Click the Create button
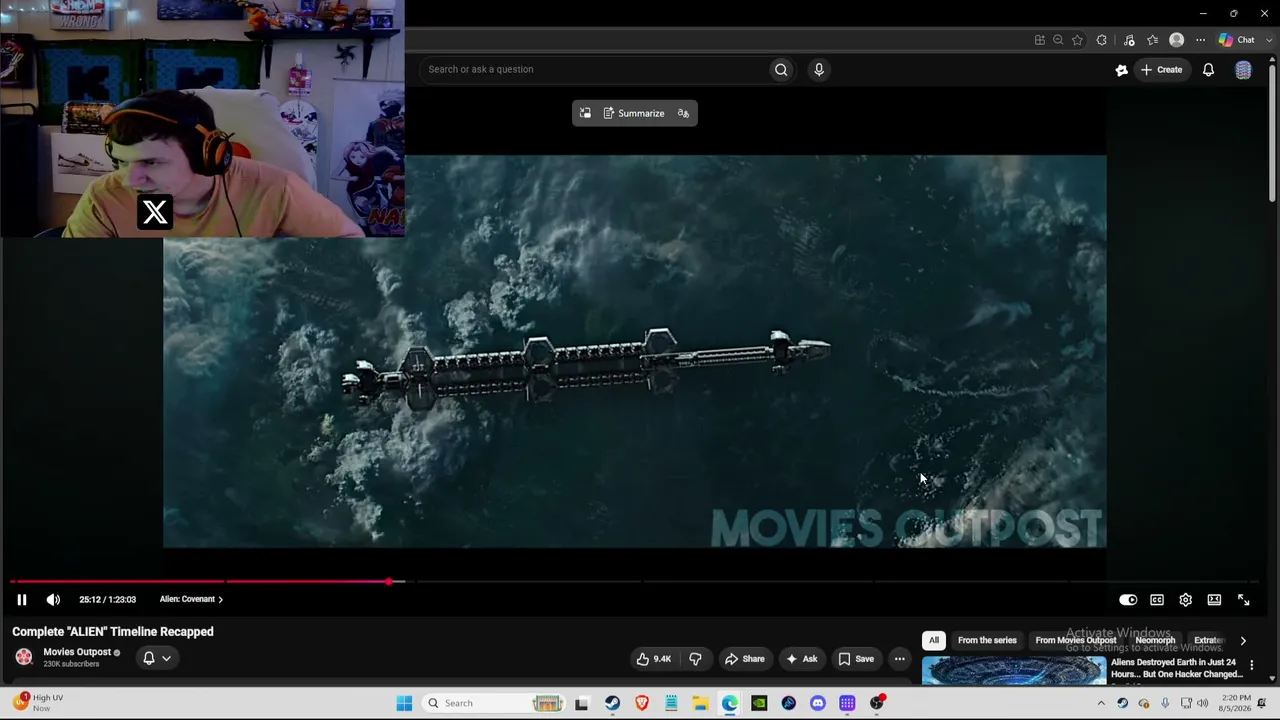Screen dimensions: 1280x720 pyautogui.click(x=1162, y=69)
